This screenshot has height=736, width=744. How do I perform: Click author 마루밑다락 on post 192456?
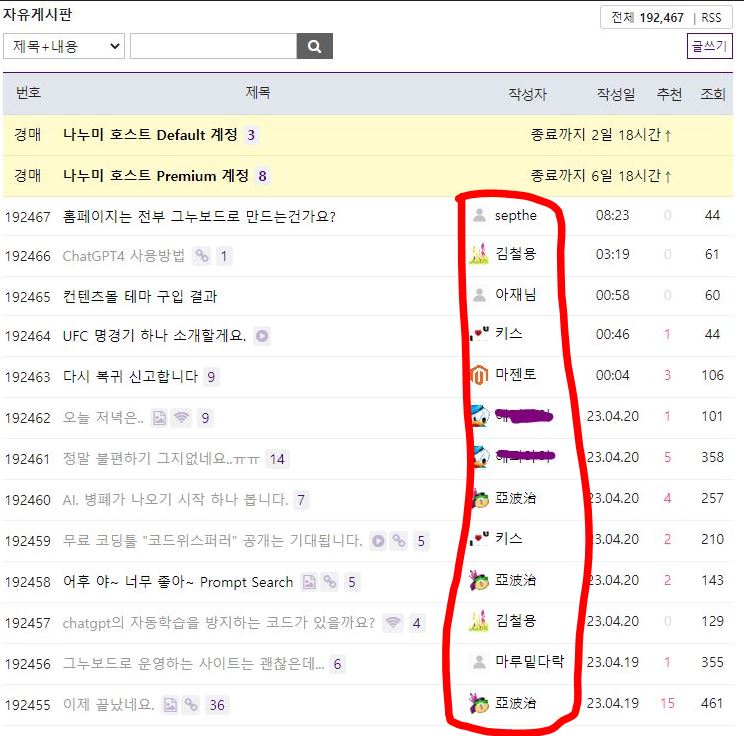(x=530, y=661)
